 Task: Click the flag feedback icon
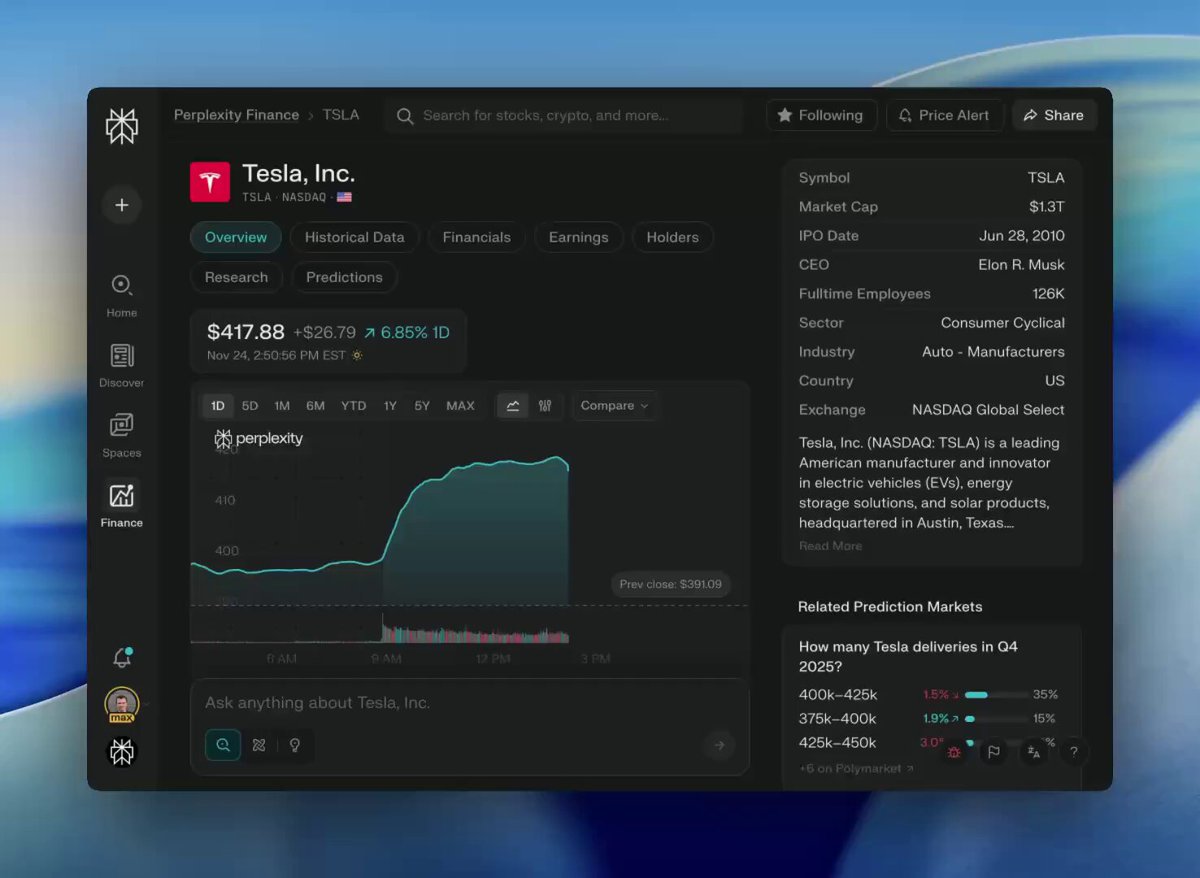pos(994,752)
